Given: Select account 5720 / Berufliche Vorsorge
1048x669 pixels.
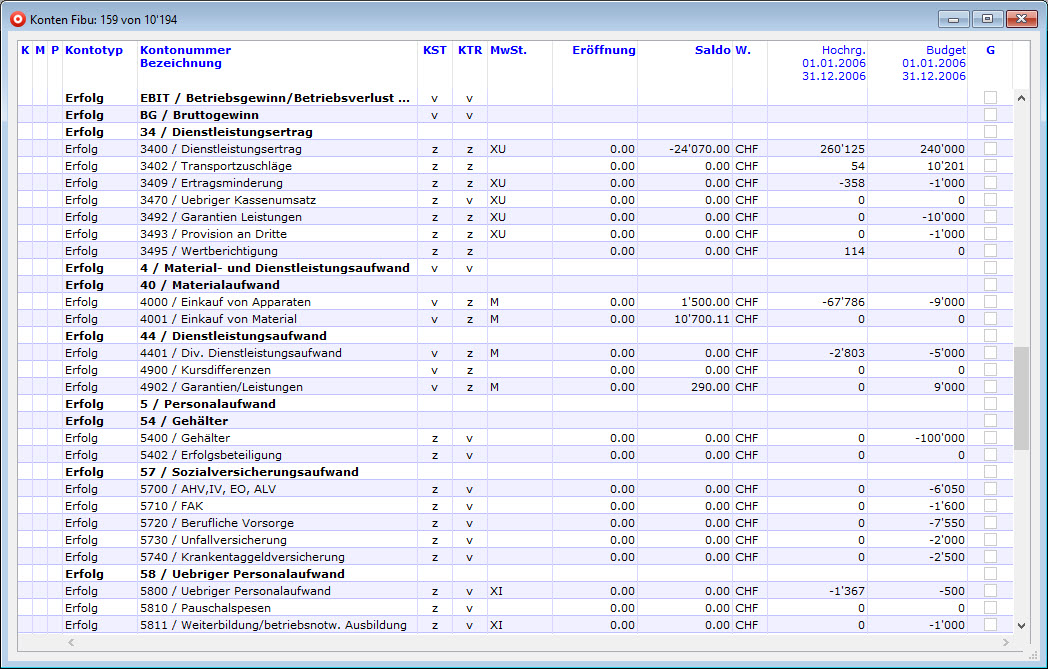Looking at the screenshot, I should [230, 523].
